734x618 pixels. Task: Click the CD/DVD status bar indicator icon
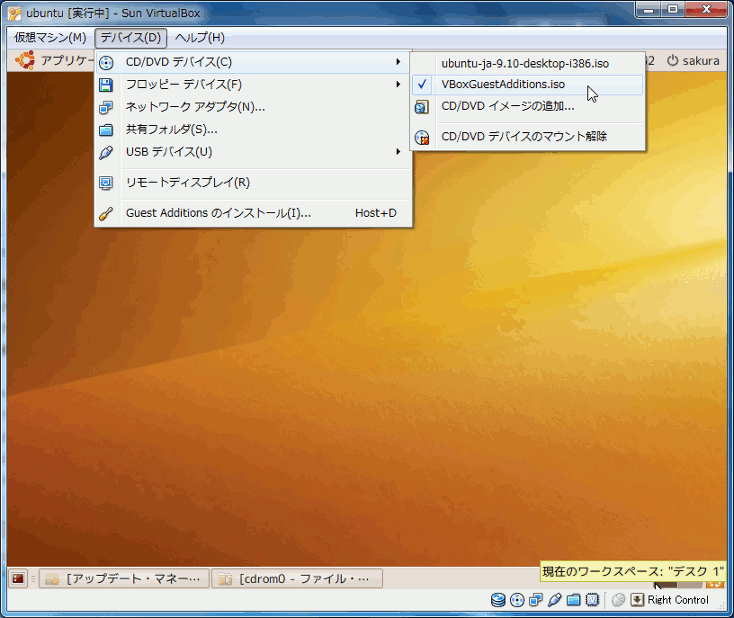pyautogui.click(x=517, y=600)
